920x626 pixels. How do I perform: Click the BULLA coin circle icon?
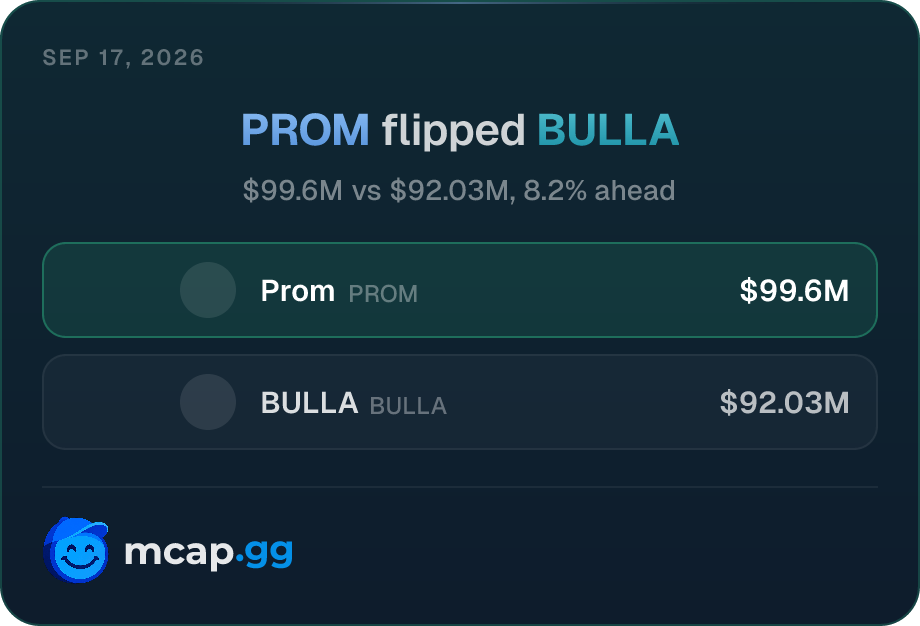click(208, 402)
